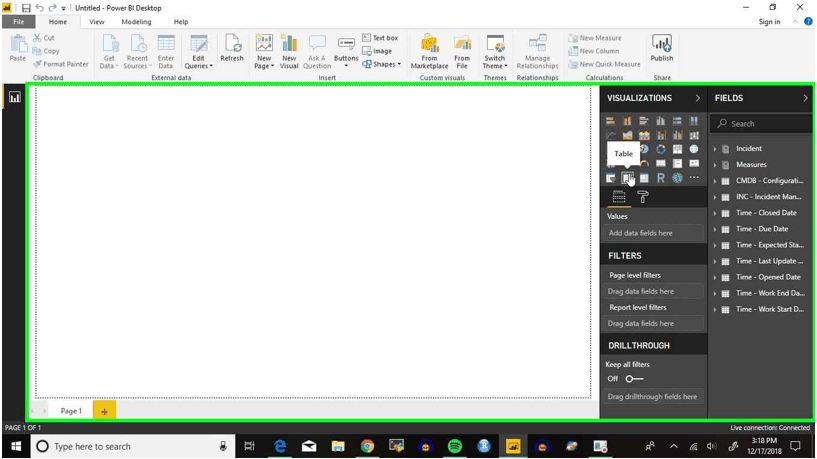The height and width of the screenshot is (459, 817).
Task: Open the Help ribbon tab
Action: tap(181, 22)
